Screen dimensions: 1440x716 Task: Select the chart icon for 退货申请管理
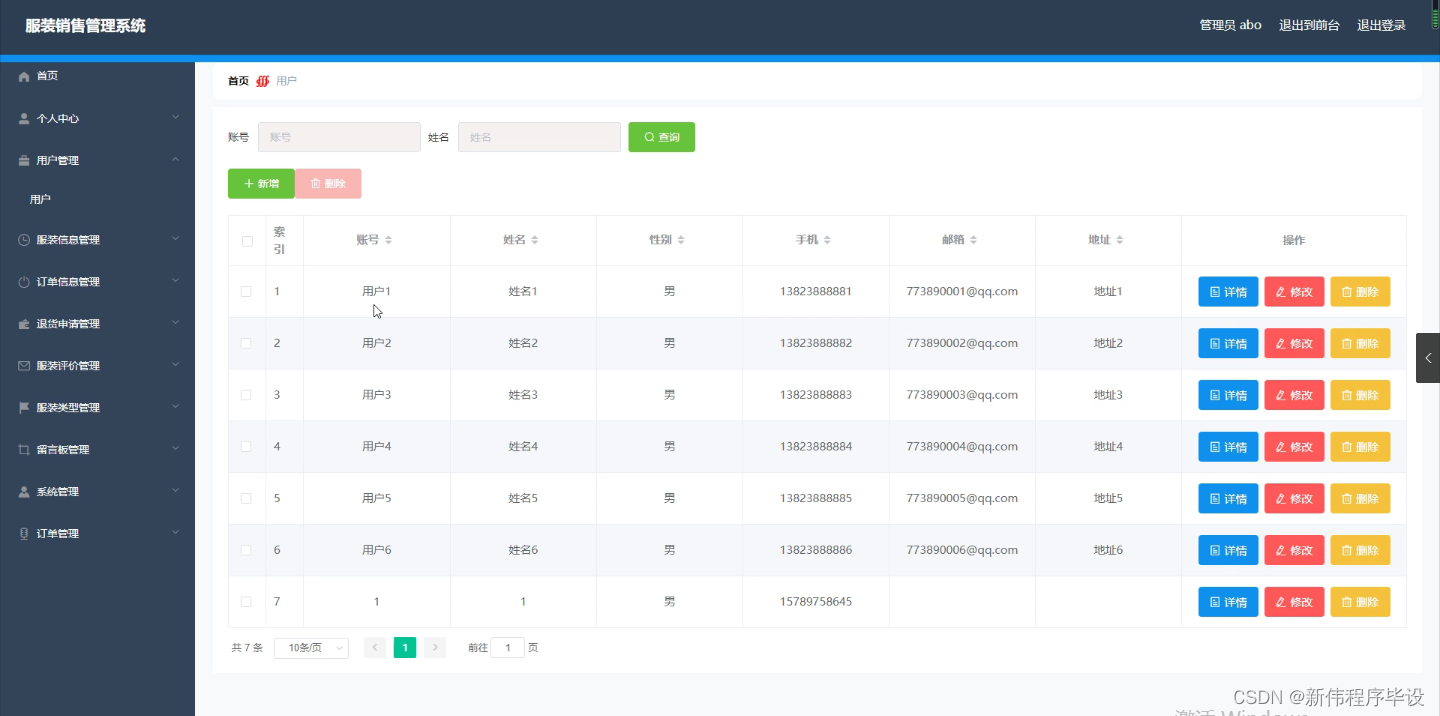coord(23,323)
